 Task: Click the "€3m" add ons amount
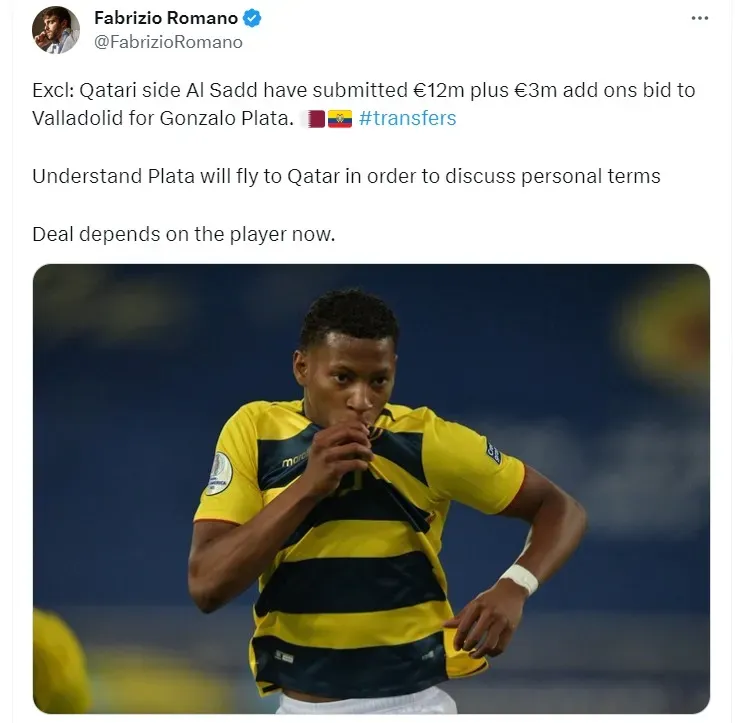point(535,90)
